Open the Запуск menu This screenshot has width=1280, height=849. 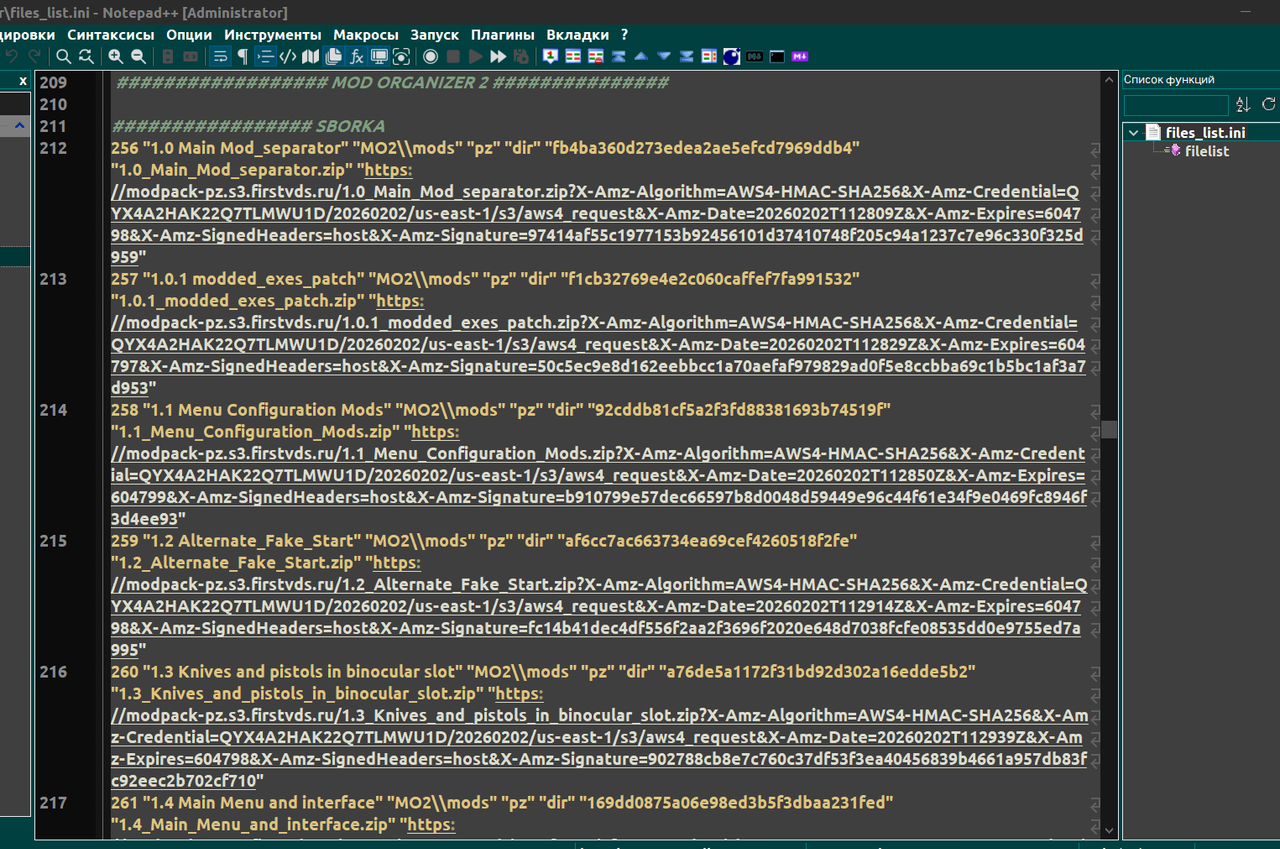pyautogui.click(x=434, y=34)
